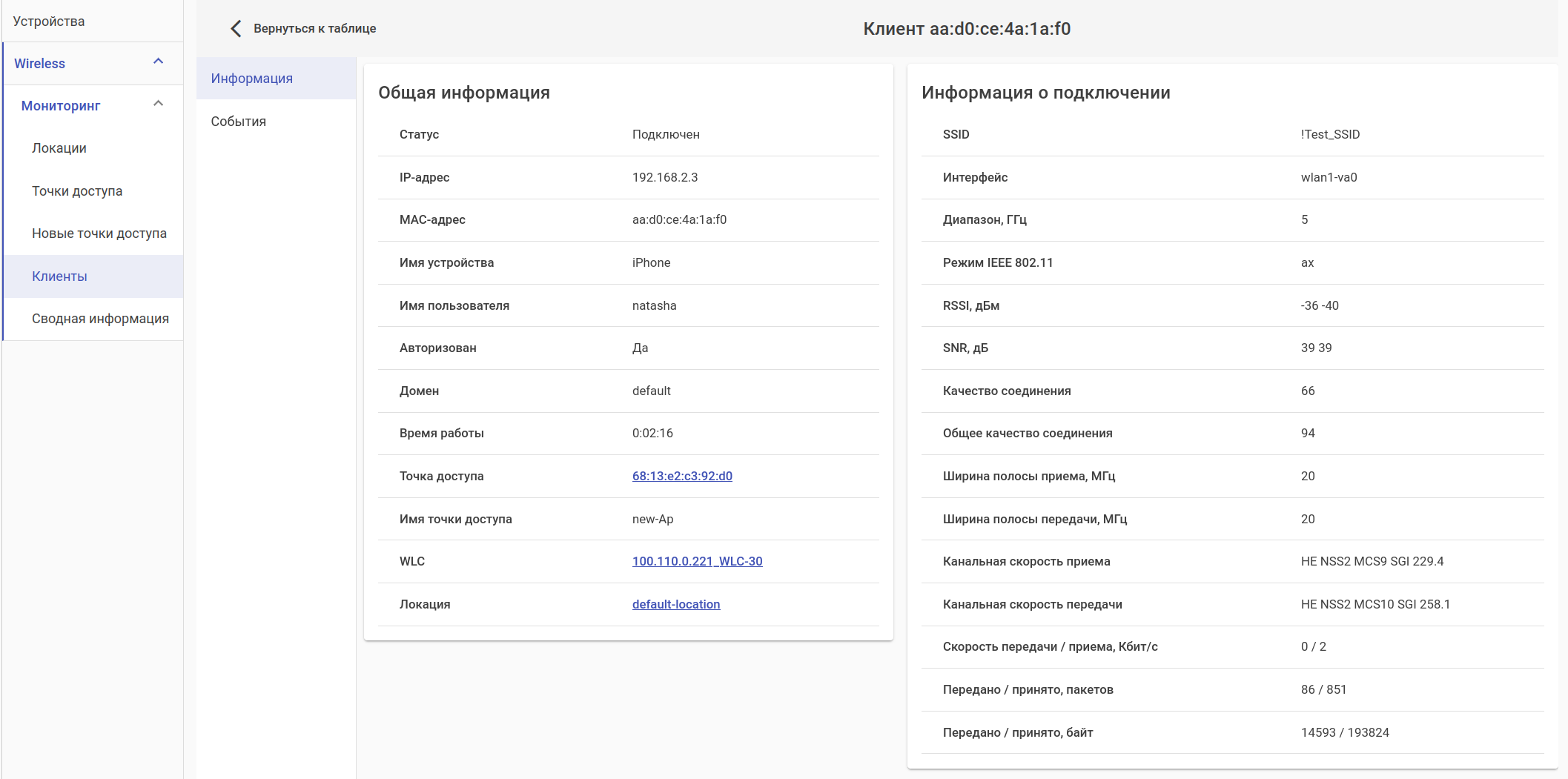Switch to the События tab
The height and width of the screenshot is (779, 1568).
(238, 122)
